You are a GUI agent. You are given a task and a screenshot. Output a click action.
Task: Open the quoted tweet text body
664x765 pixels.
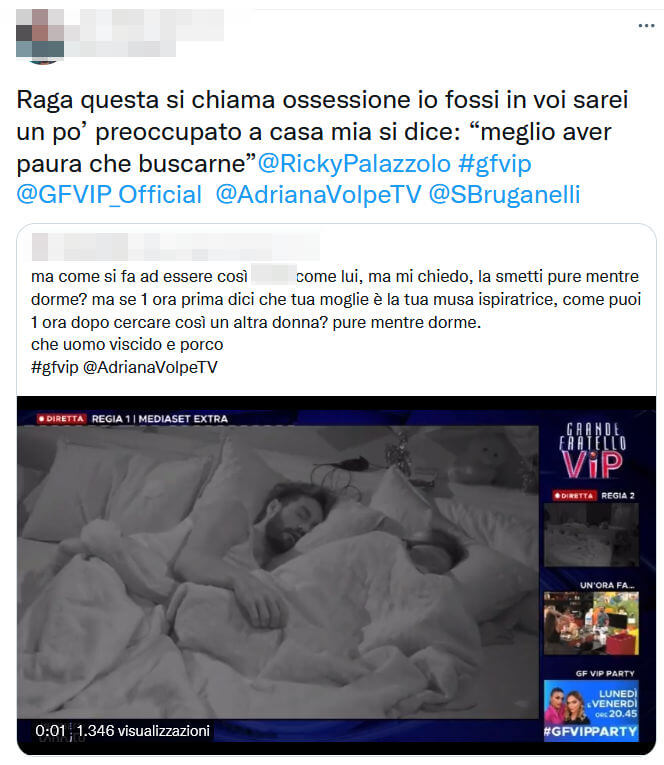(x=336, y=322)
